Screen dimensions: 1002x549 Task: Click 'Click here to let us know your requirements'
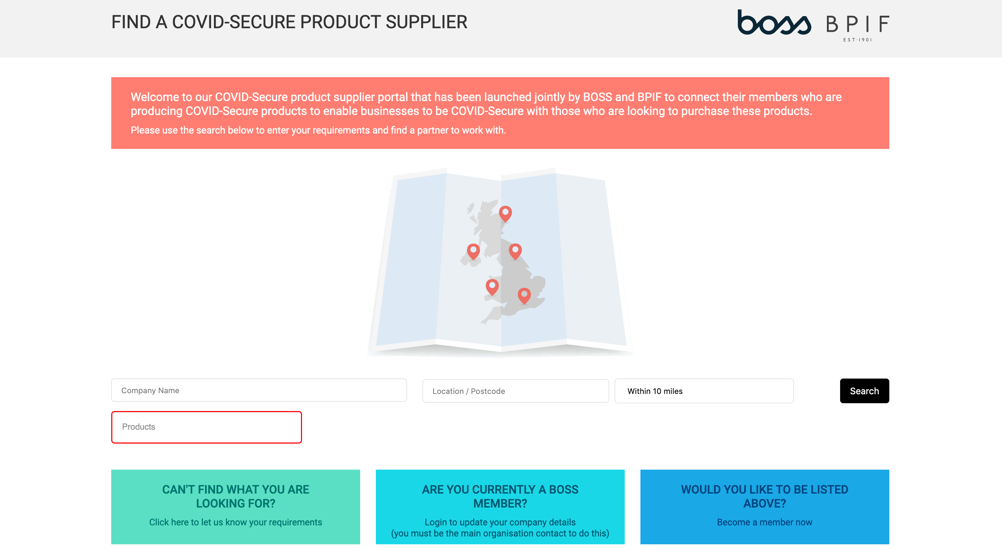tap(235, 522)
